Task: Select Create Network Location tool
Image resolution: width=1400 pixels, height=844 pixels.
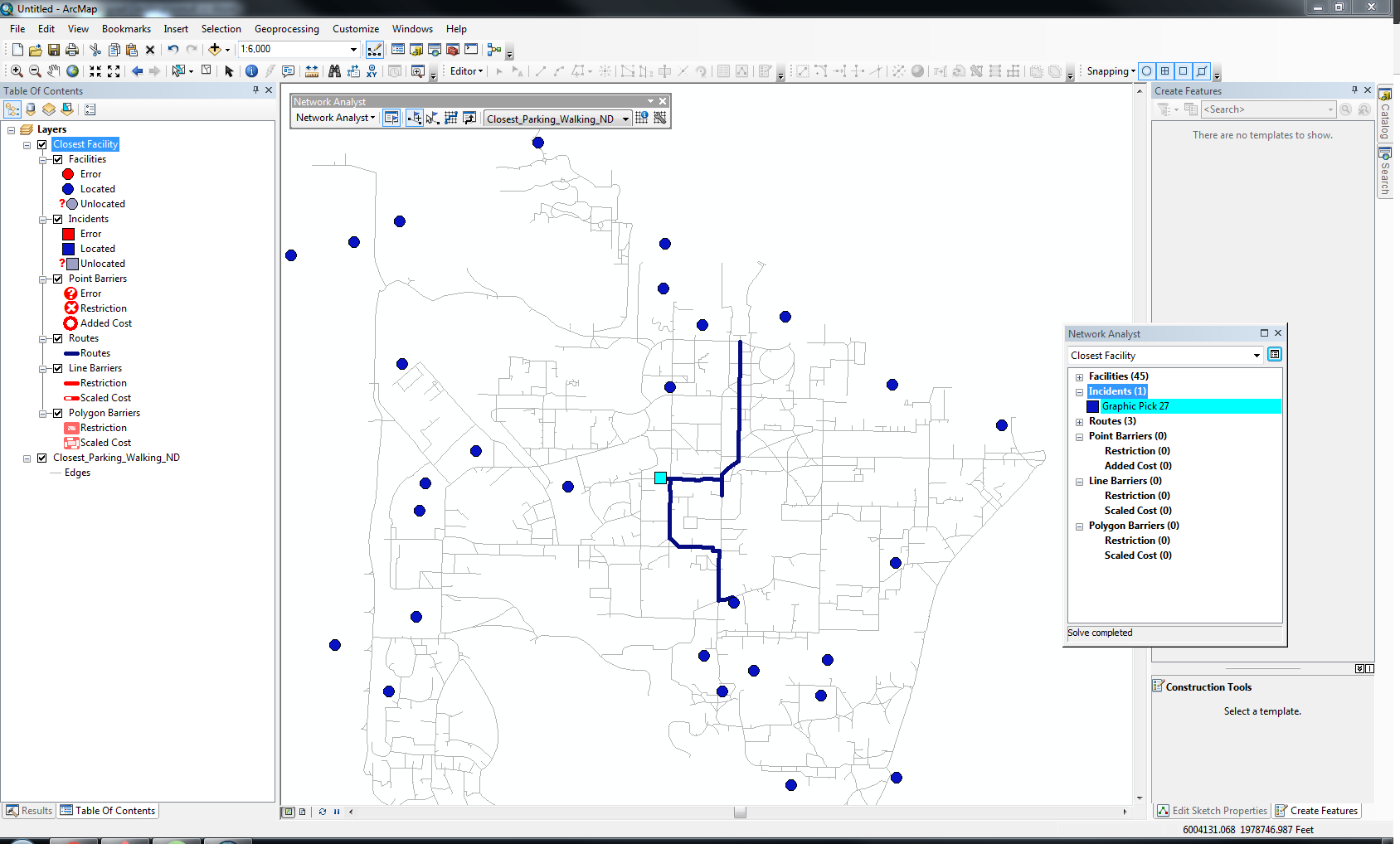Action: pyautogui.click(x=415, y=118)
